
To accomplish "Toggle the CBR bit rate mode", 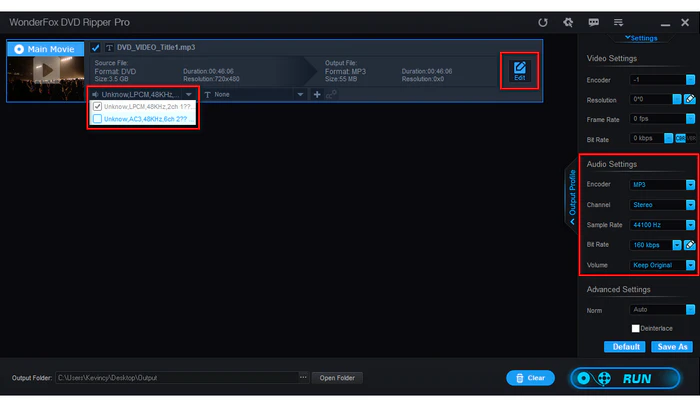I will (680, 138).
